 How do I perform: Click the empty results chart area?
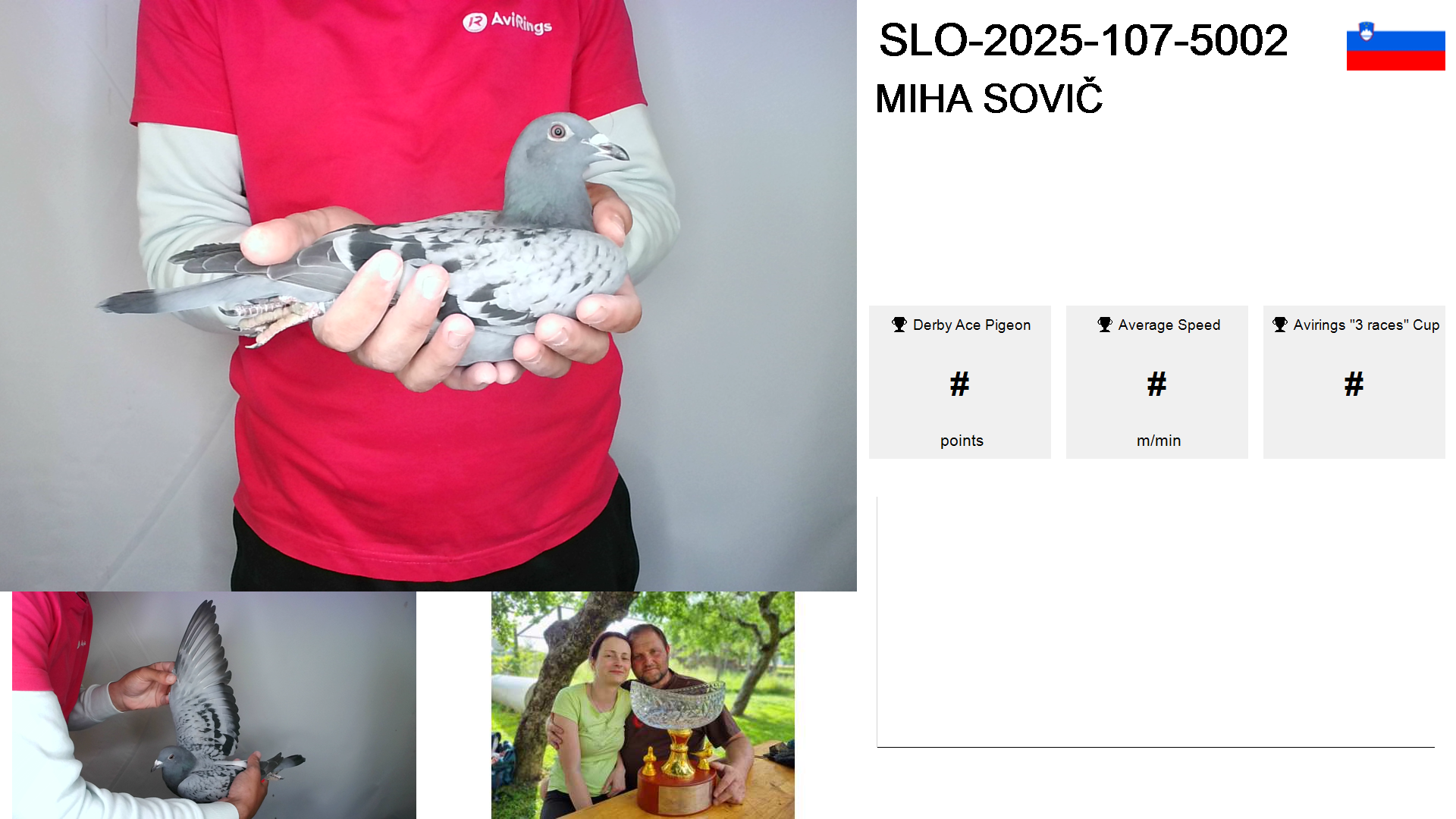click(1156, 622)
